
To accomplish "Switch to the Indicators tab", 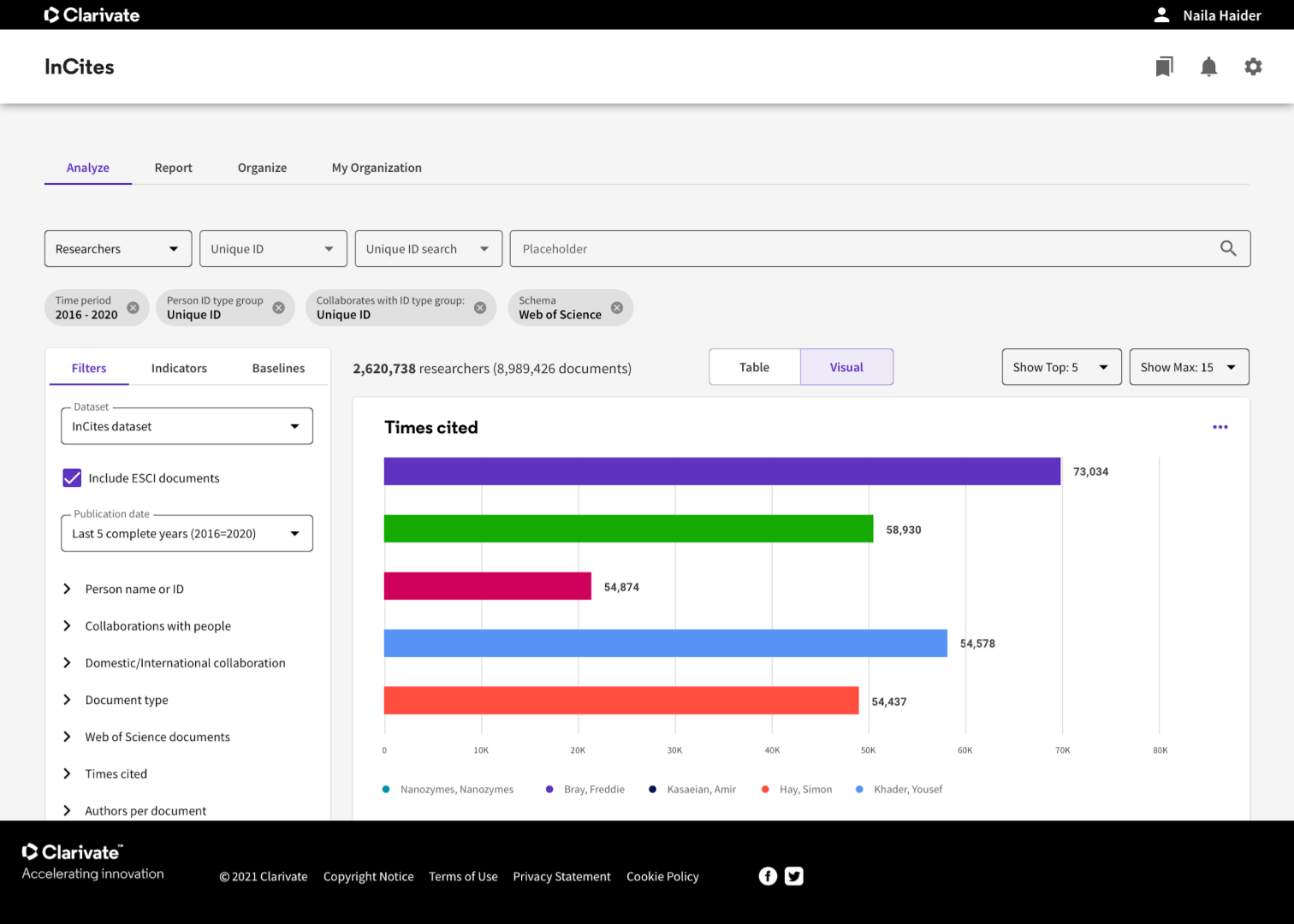I will point(179,368).
